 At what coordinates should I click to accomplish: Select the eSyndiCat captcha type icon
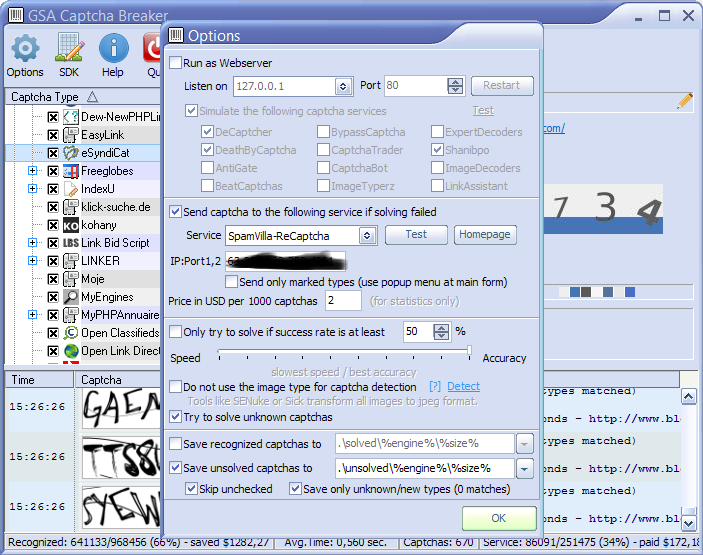point(71,153)
